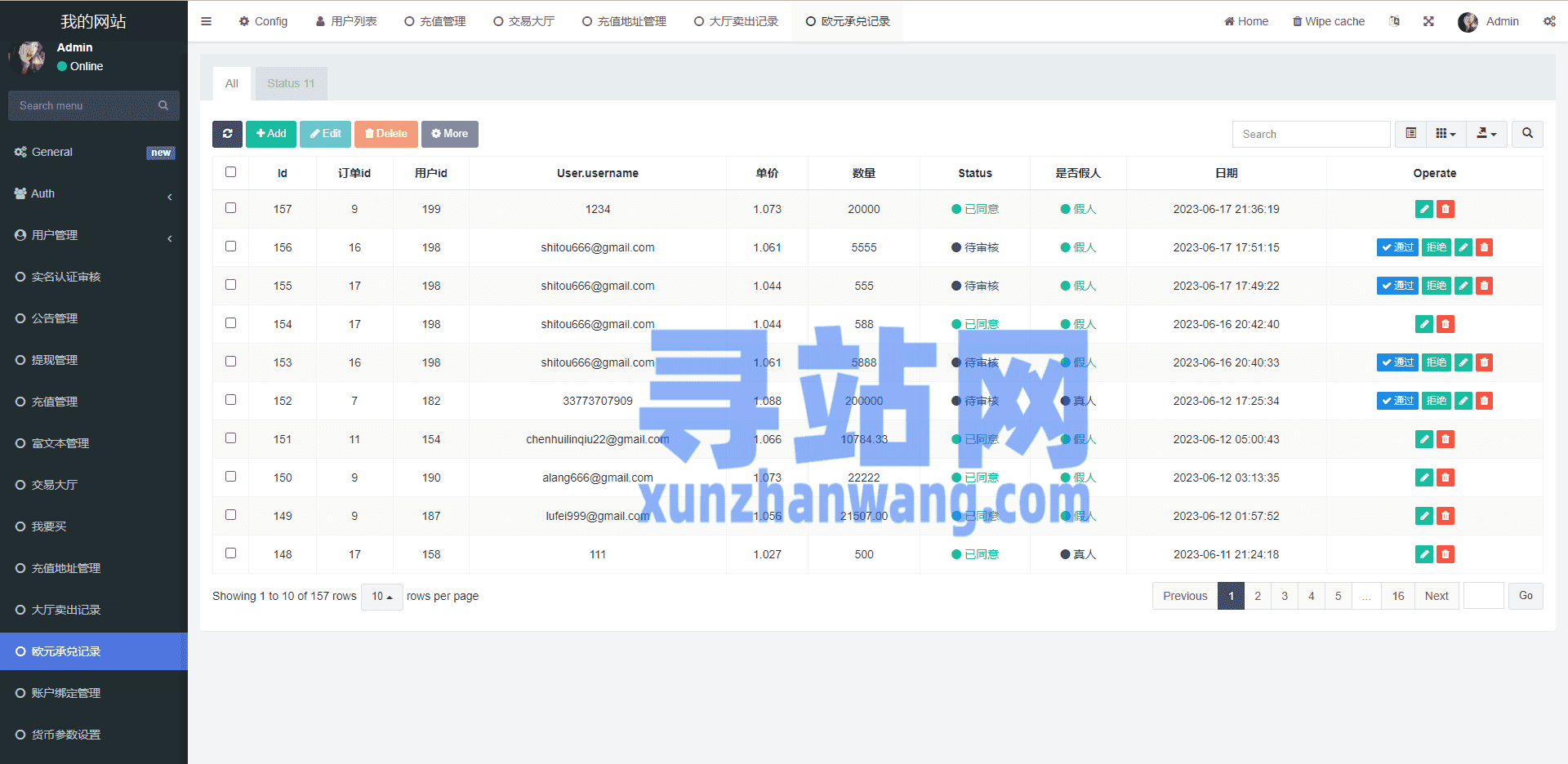Open the 用户列表 top tab

click(346, 21)
